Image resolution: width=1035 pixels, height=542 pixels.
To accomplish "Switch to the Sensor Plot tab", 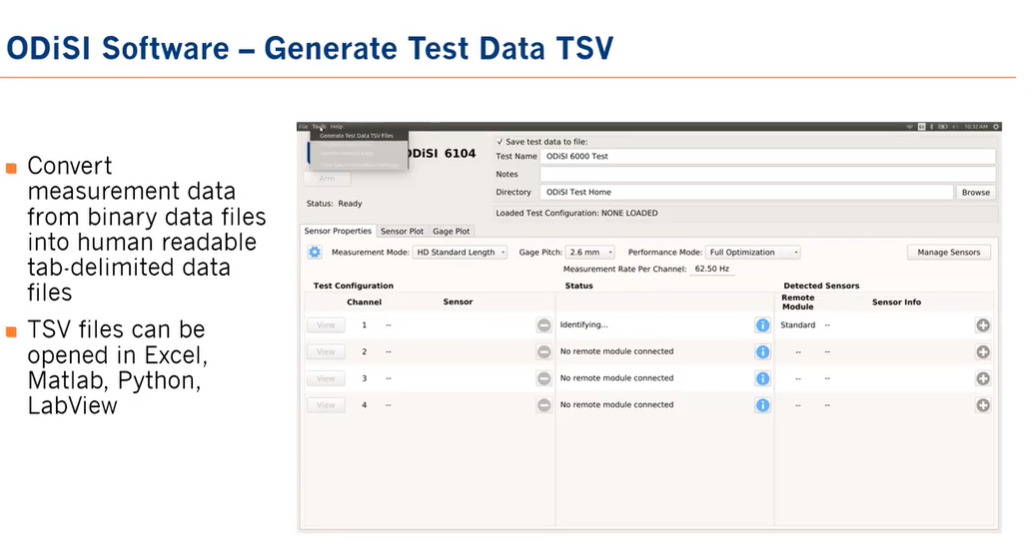I will [x=402, y=231].
